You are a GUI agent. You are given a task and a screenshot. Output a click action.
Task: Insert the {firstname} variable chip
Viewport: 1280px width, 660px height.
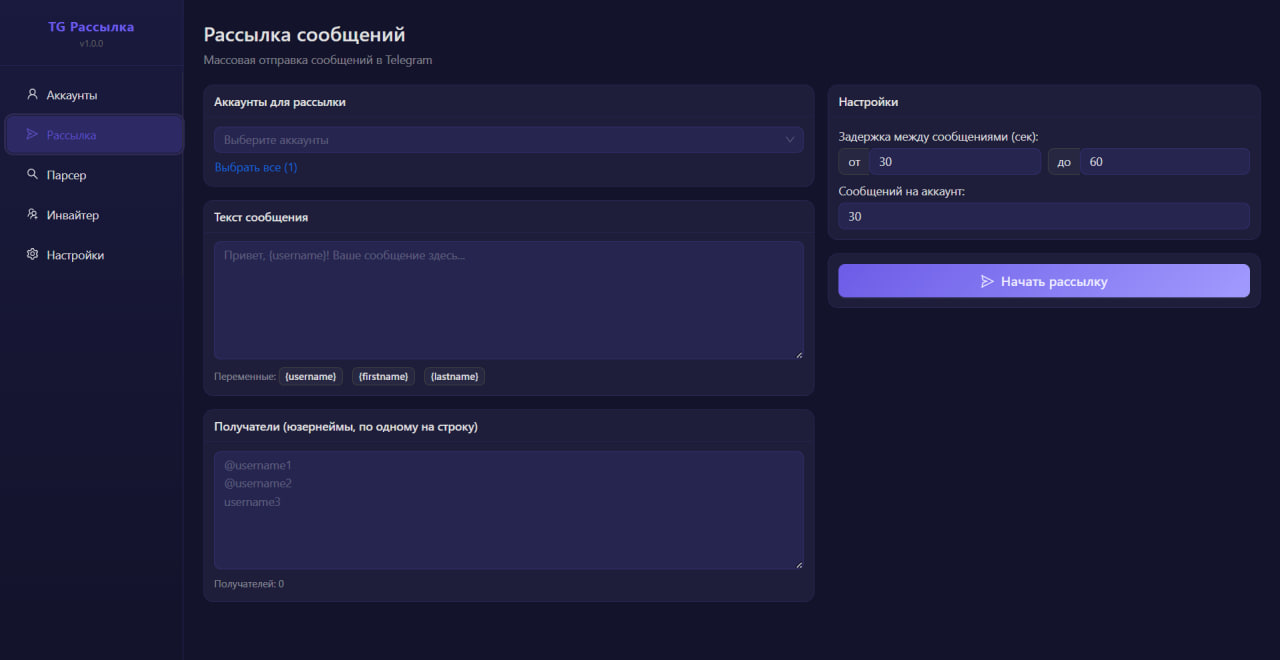pos(383,376)
